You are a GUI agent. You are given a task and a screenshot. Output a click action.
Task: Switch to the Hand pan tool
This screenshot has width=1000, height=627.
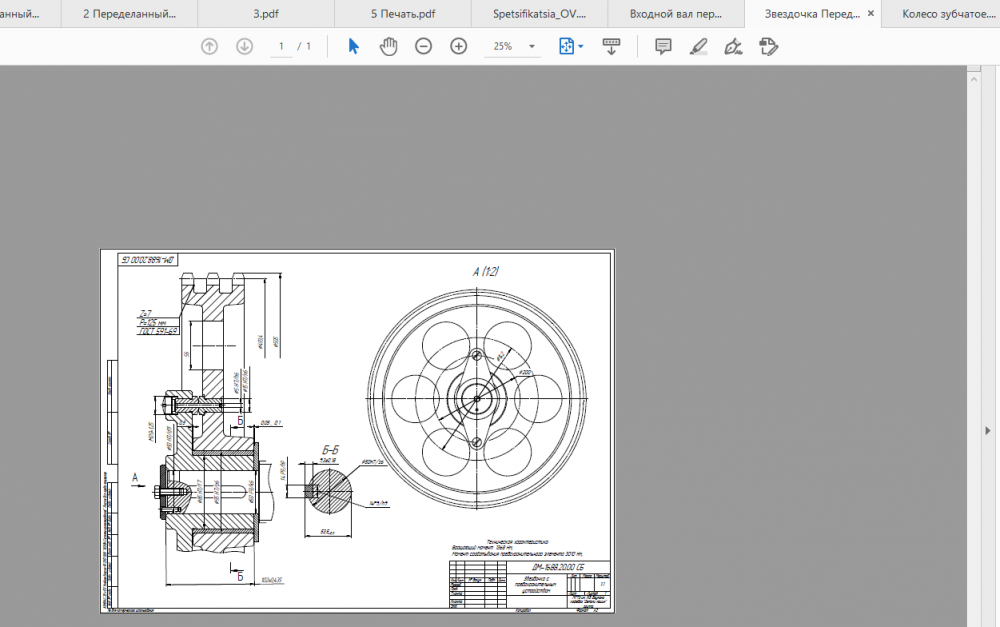(388, 46)
